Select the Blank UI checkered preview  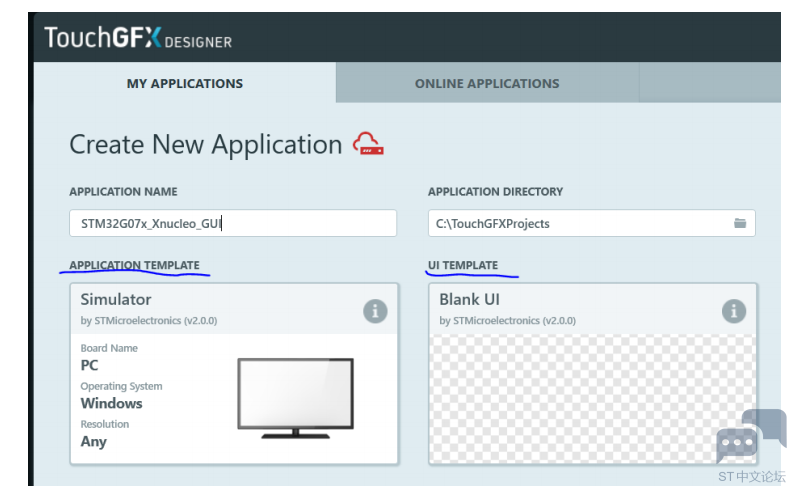[x=592, y=398]
